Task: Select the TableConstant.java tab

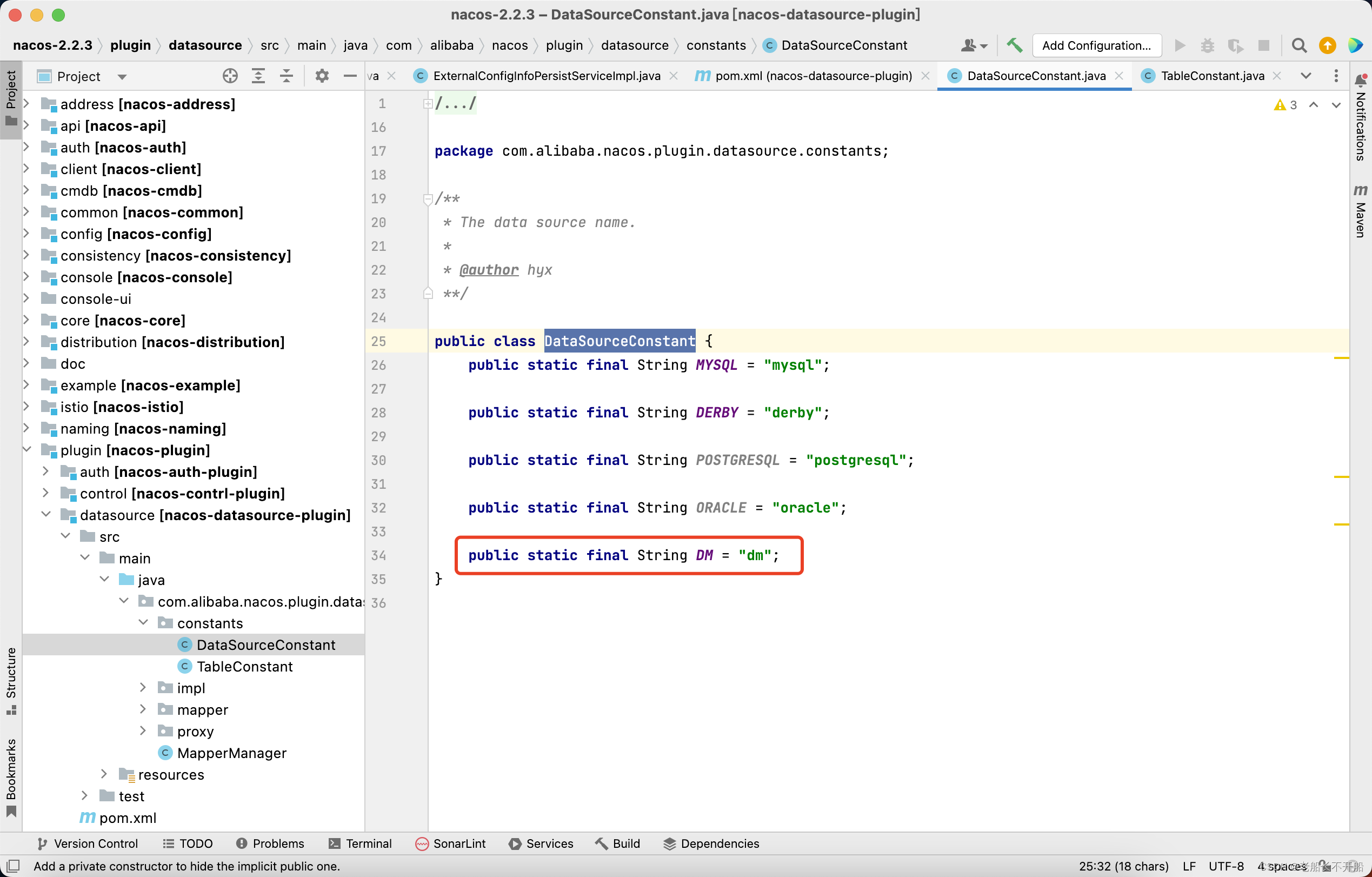Action: 1211,76
